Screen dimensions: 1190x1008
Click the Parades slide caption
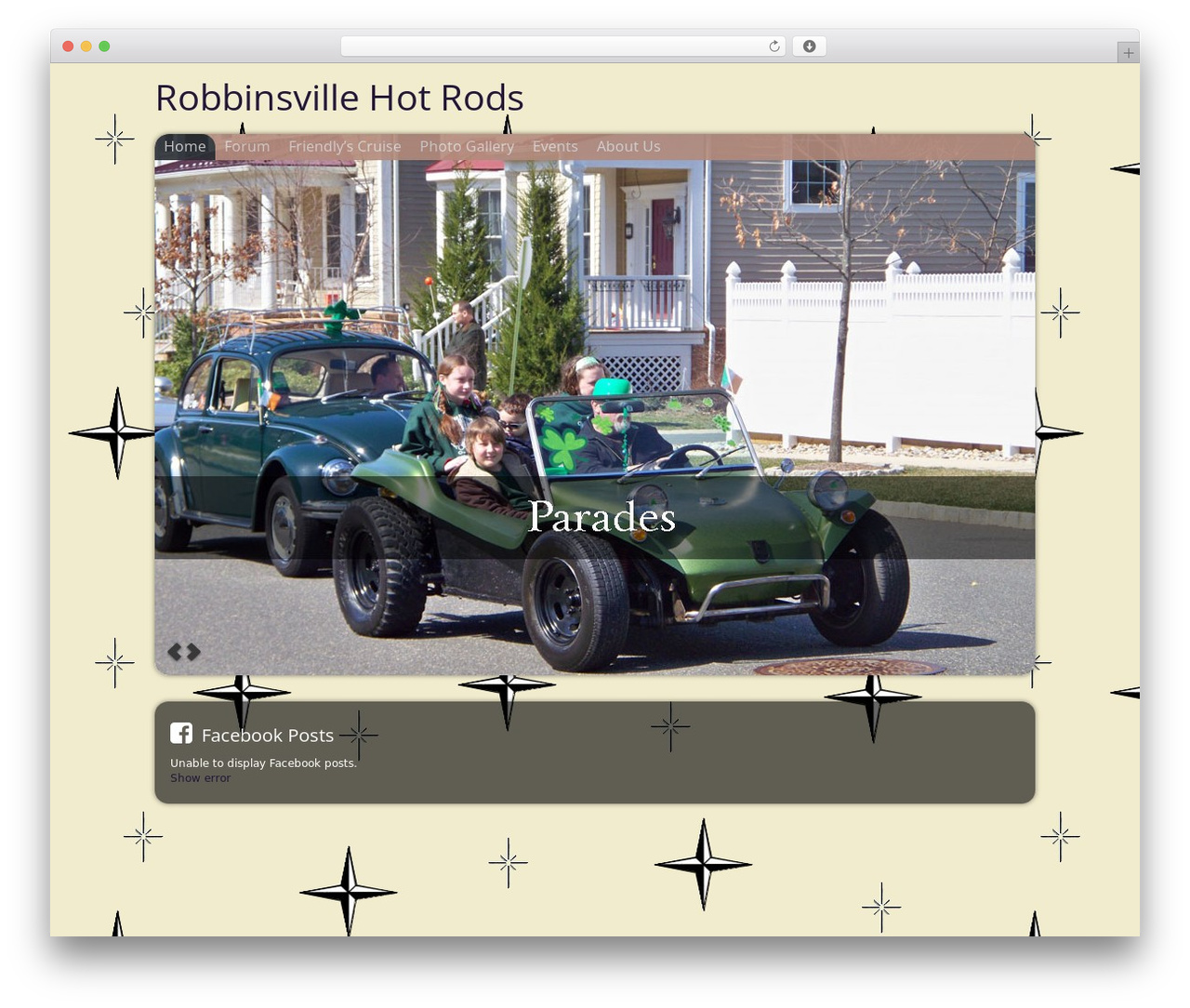point(602,517)
